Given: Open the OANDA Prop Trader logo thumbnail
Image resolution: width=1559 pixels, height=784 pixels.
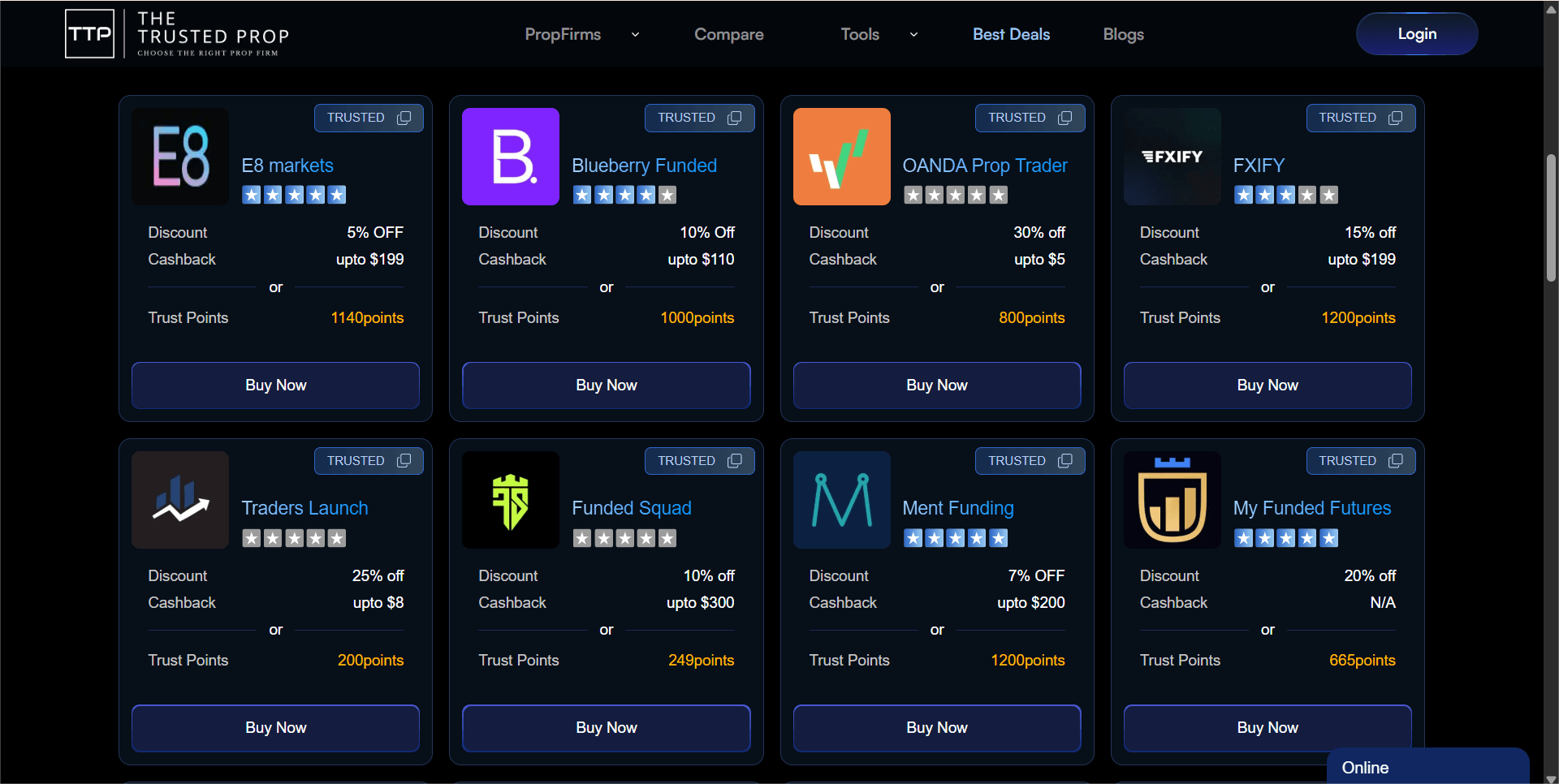Looking at the screenshot, I should 841,157.
